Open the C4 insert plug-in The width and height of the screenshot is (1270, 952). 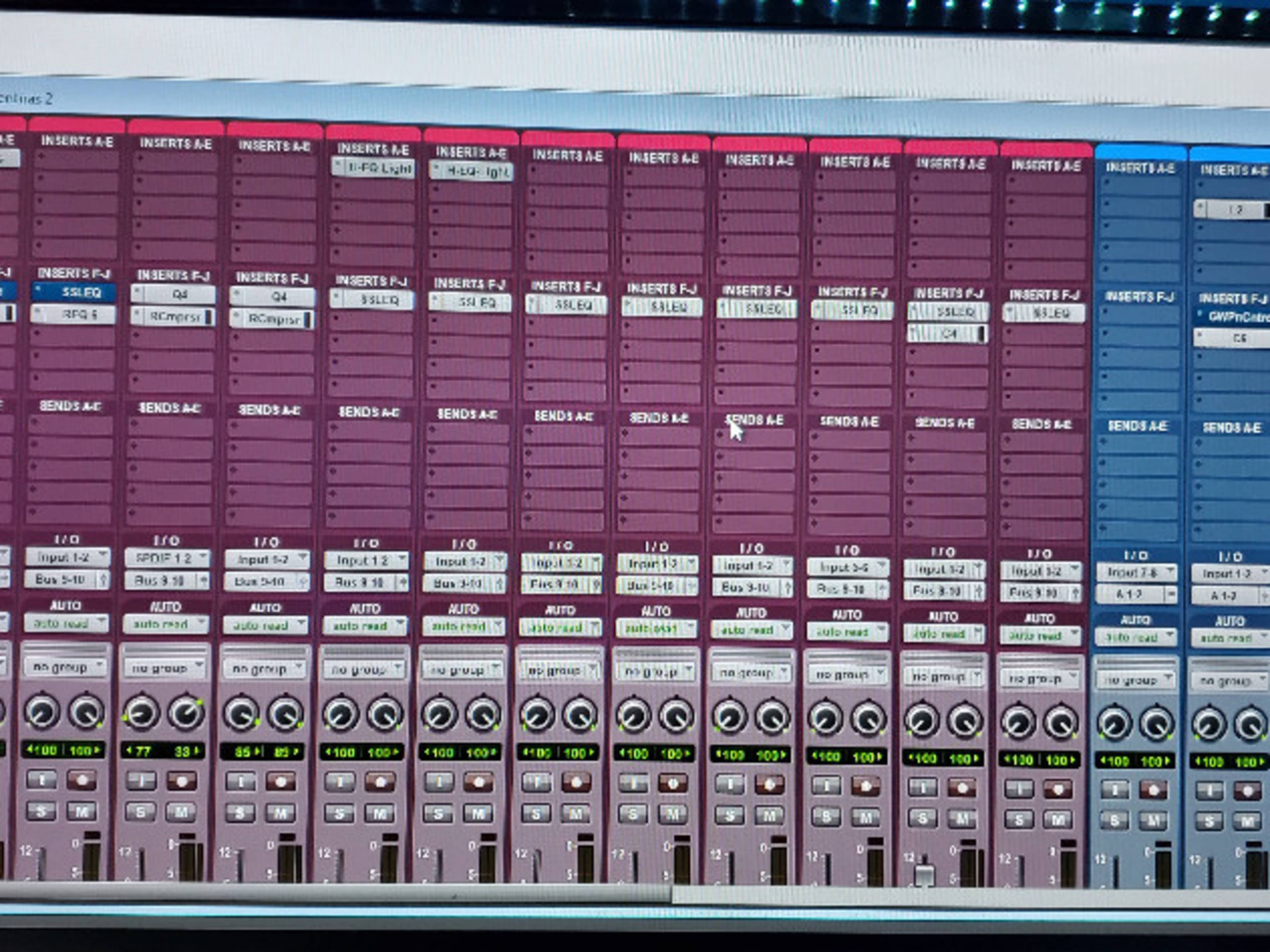pyautogui.click(x=947, y=334)
